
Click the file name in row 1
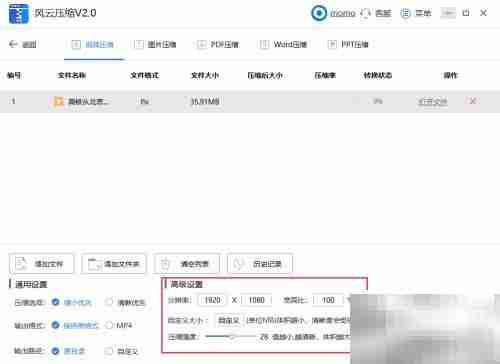point(88,101)
